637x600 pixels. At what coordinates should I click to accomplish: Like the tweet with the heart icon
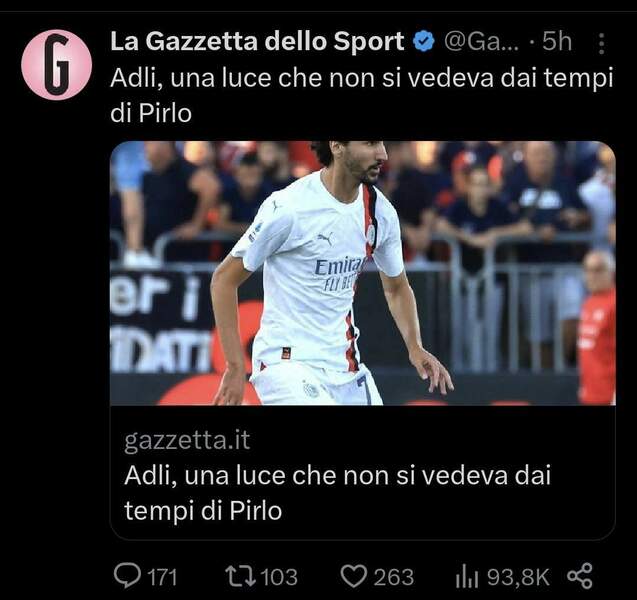coord(353,576)
